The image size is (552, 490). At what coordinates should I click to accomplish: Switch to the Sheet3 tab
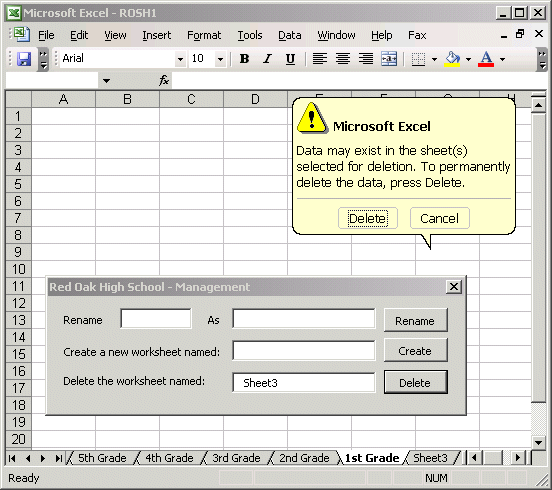coord(430,458)
